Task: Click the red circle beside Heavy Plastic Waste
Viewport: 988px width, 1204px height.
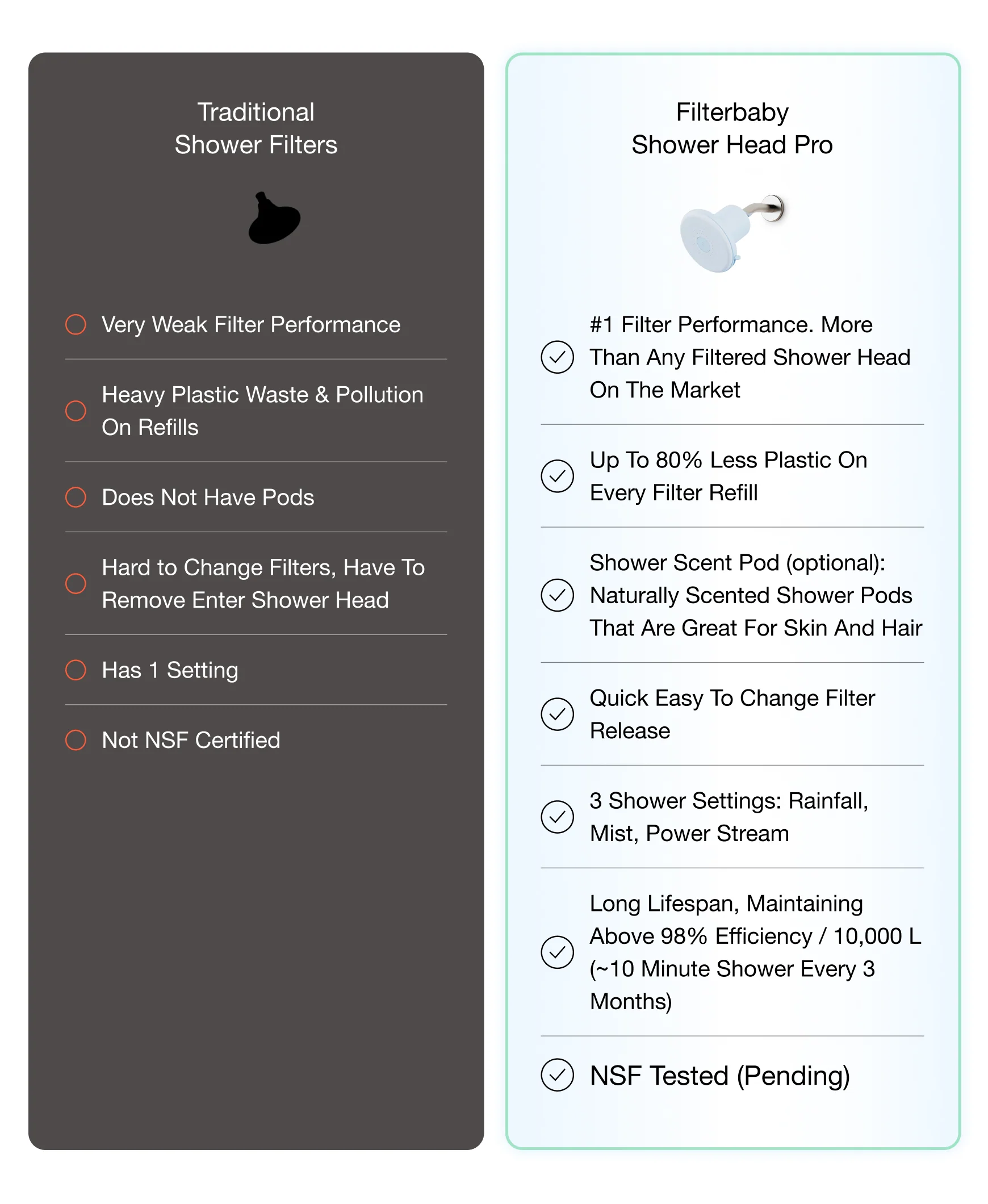Action: coord(76,411)
